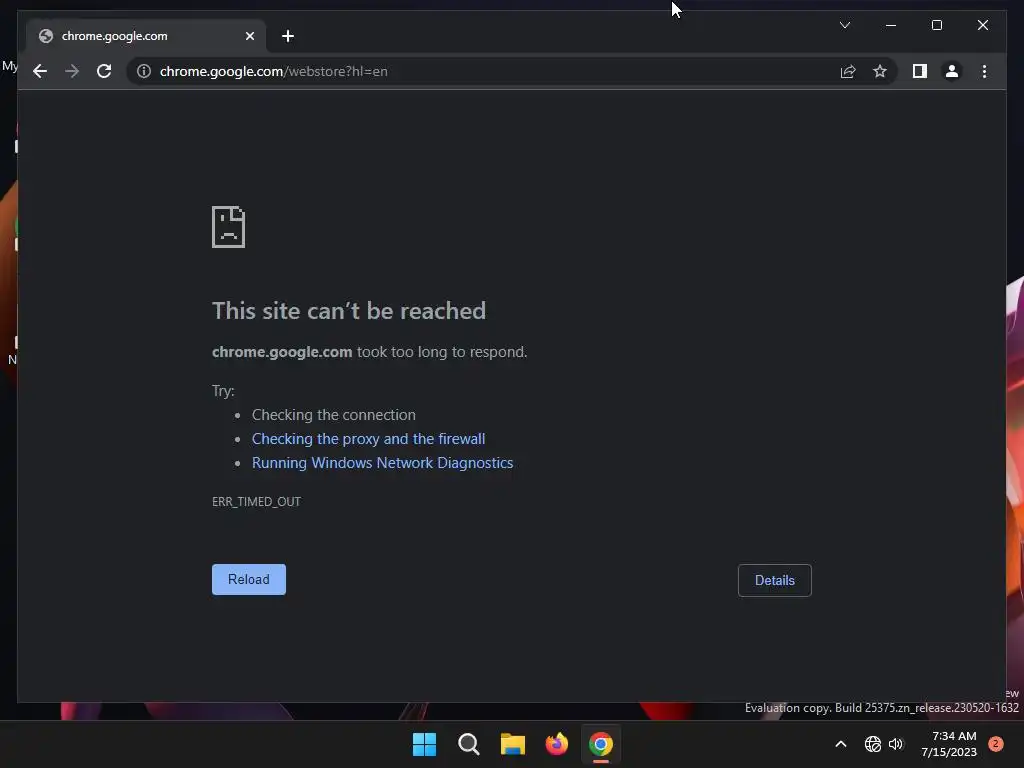
Task: Click the 'This site can't be reached' heading
Action: (x=349, y=311)
